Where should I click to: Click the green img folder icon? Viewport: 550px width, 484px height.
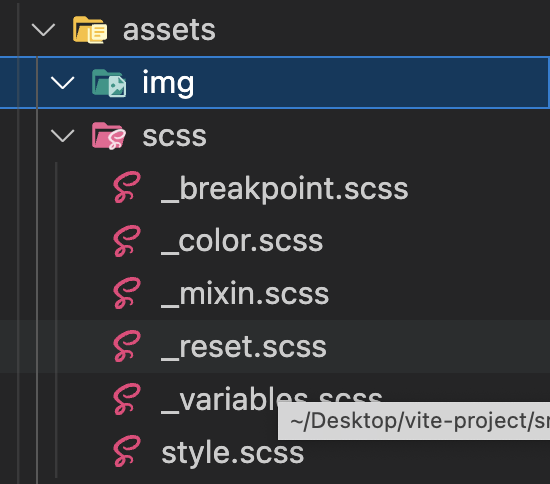109,83
